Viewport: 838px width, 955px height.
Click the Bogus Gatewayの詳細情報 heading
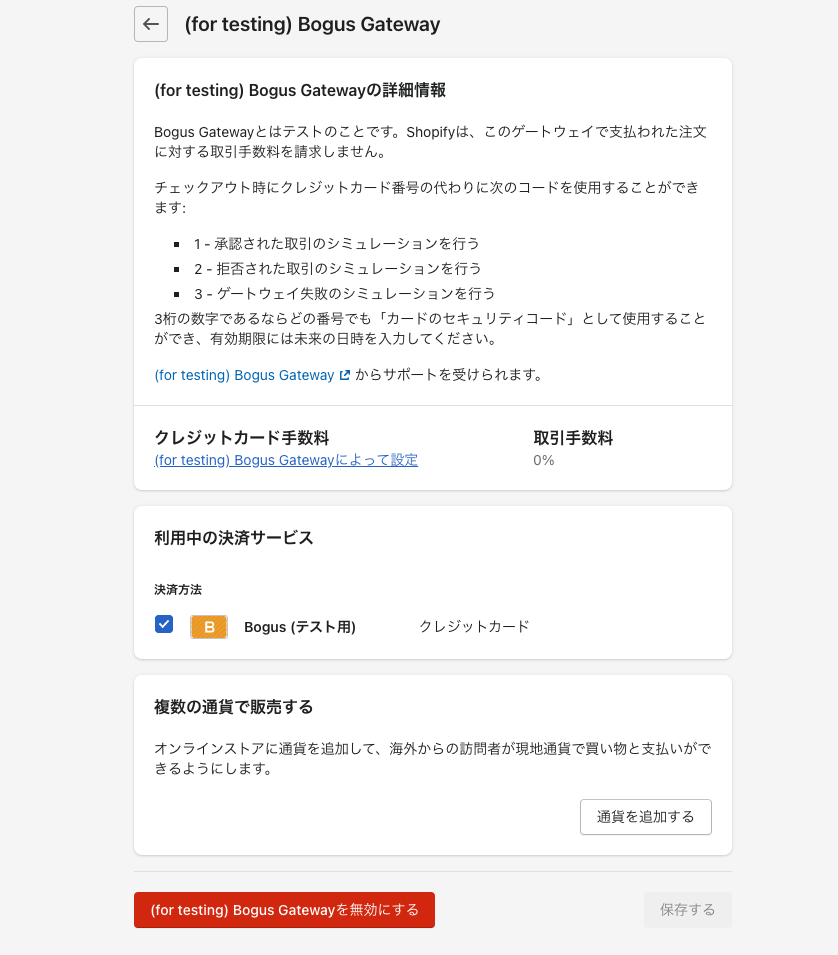coord(300,90)
